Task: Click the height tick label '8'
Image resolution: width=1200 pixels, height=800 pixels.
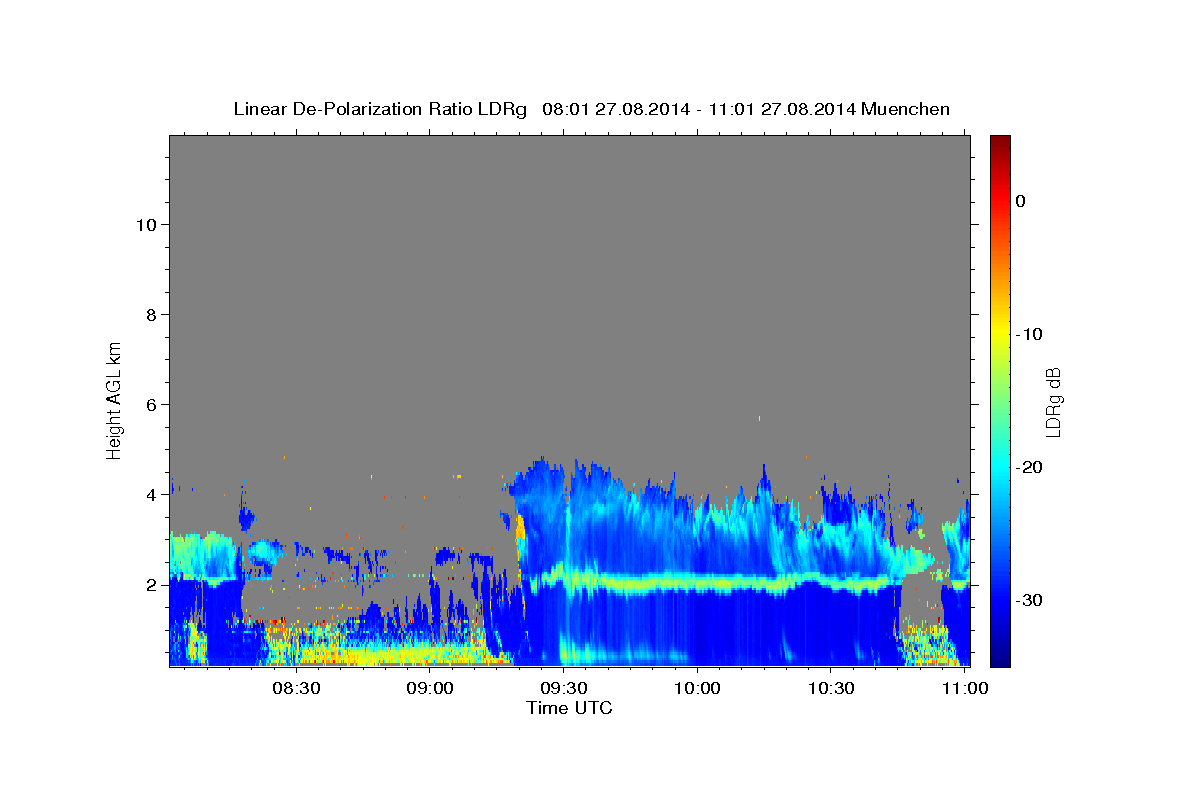Action: (x=149, y=314)
